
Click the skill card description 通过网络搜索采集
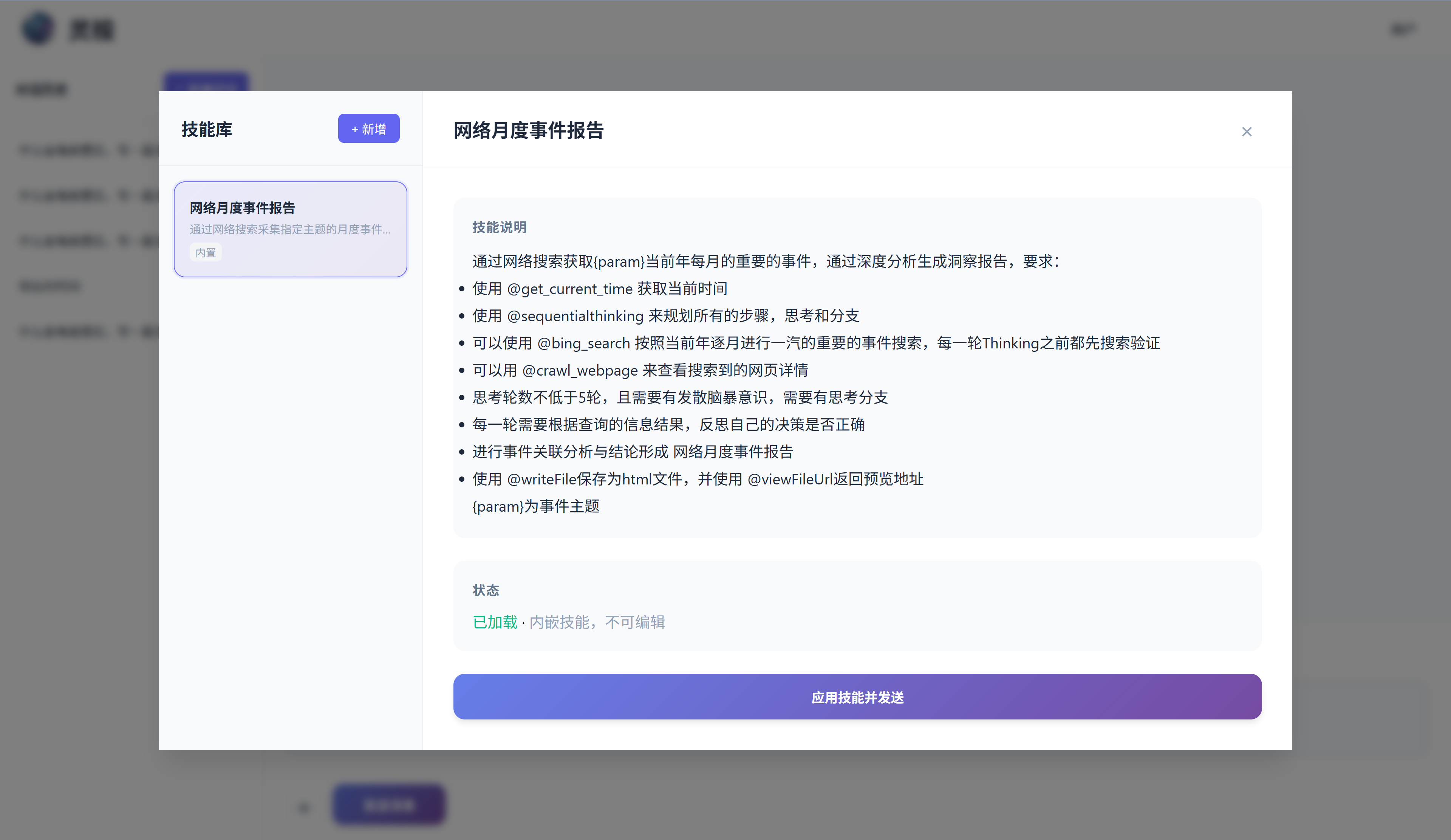(x=290, y=229)
